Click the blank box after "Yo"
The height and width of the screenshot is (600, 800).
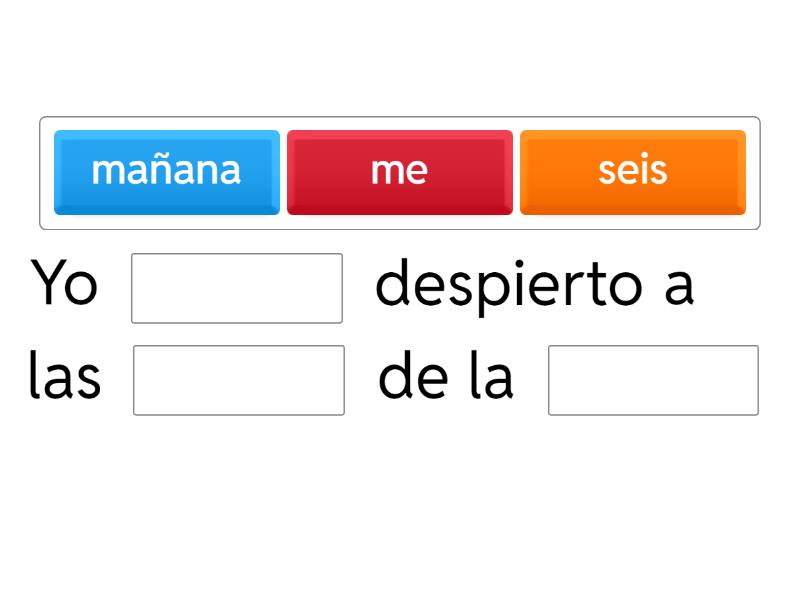tap(237, 288)
